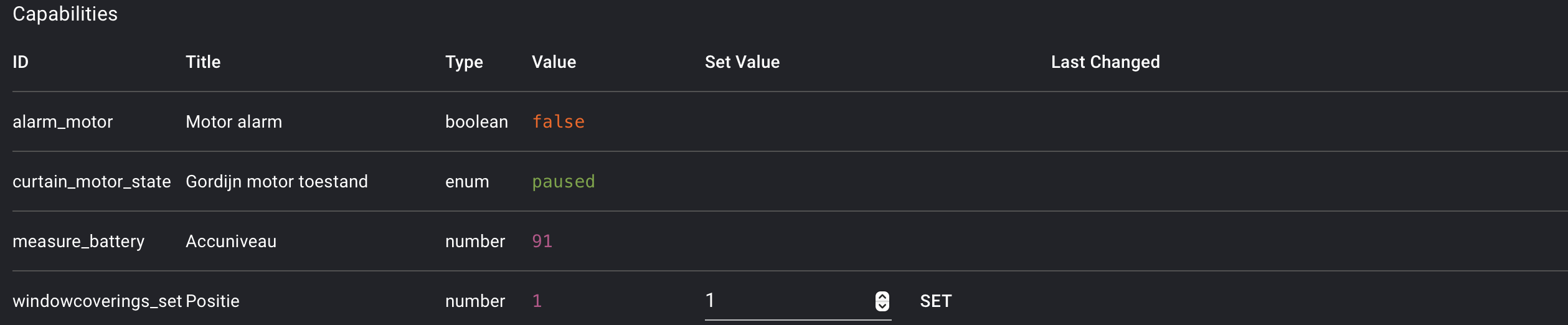Click the stepper up arrow for Positie
1568x325 pixels.
point(882,296)
